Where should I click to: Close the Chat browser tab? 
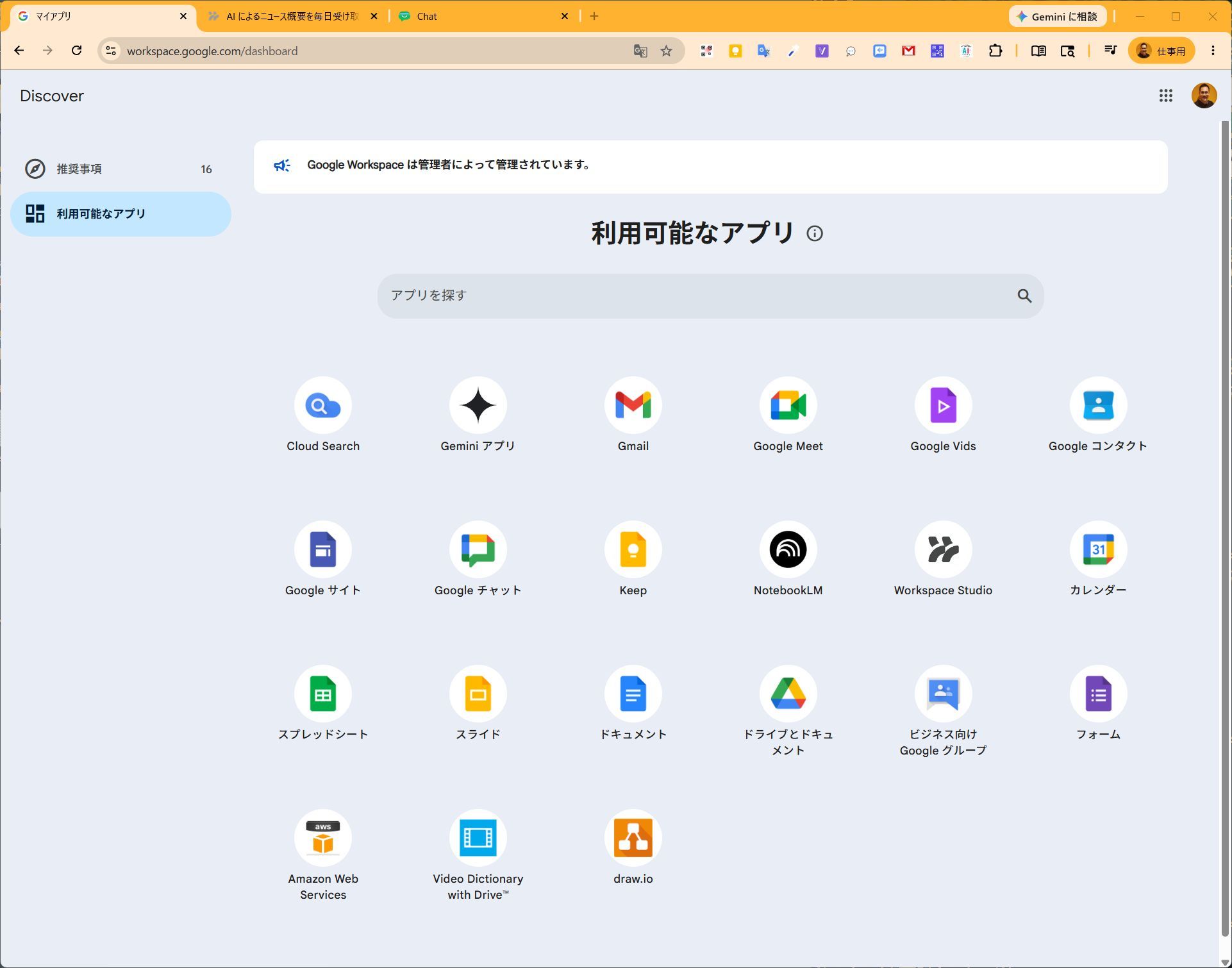click(x=564, y=17)
